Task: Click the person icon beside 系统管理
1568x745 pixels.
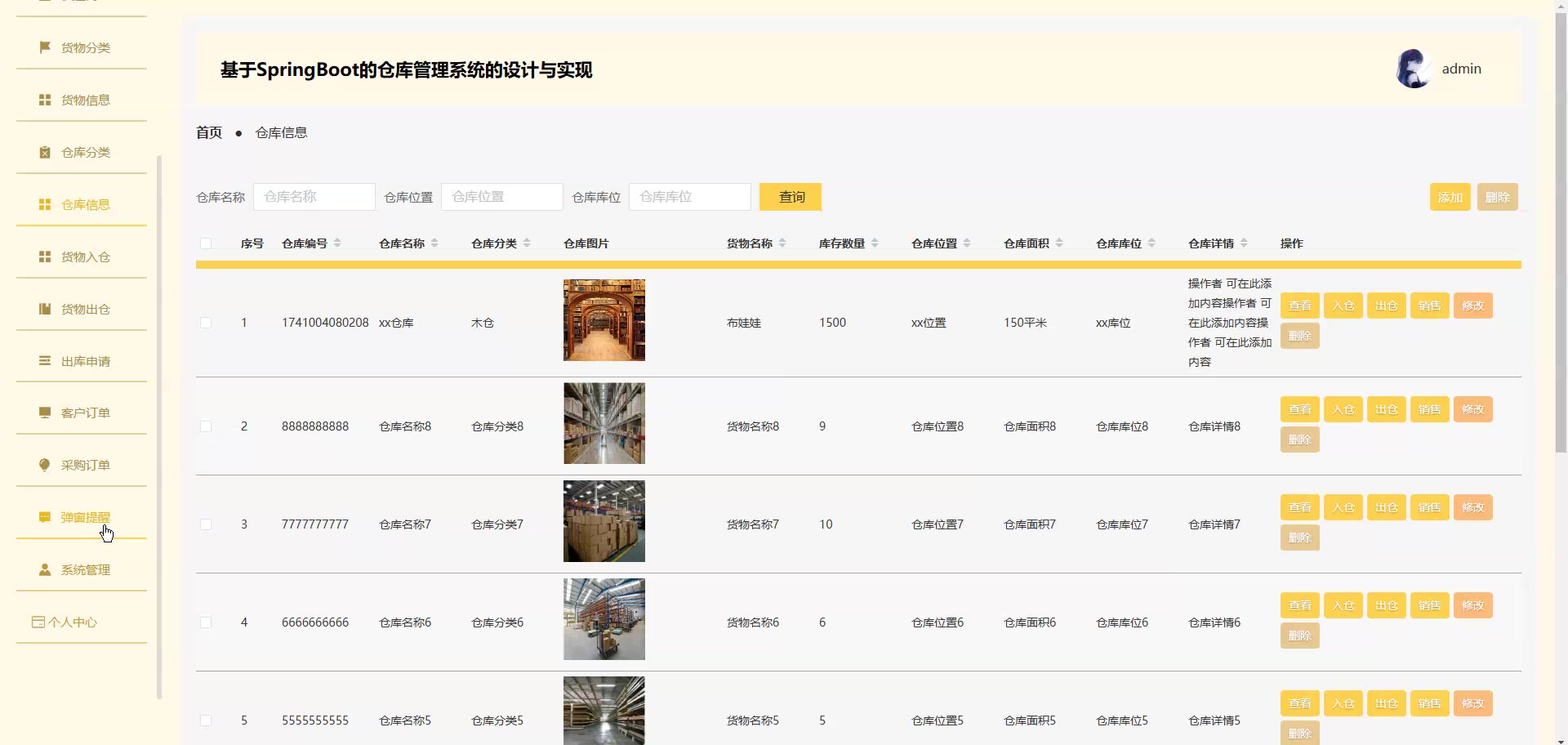Action: click(x=45, y=569)
